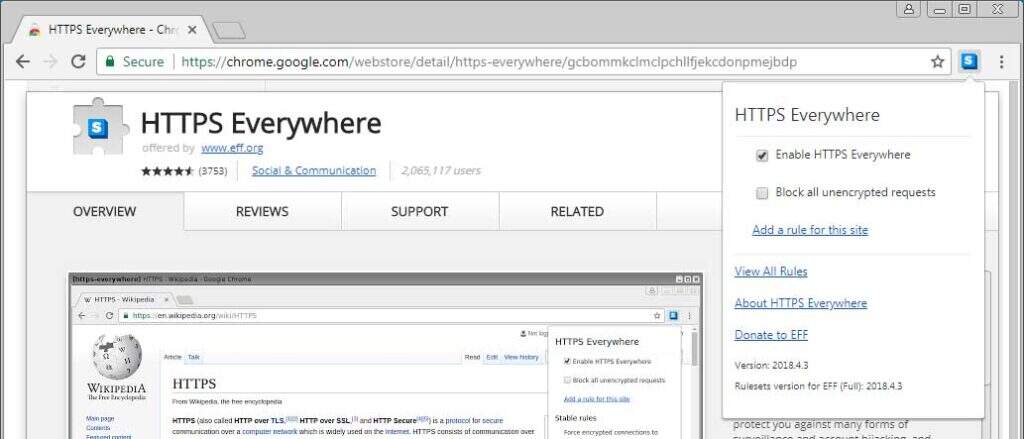Click the HTTPS Everywhere puzzle-piece logo
The image size is (1024, 439).
[98, 127]
